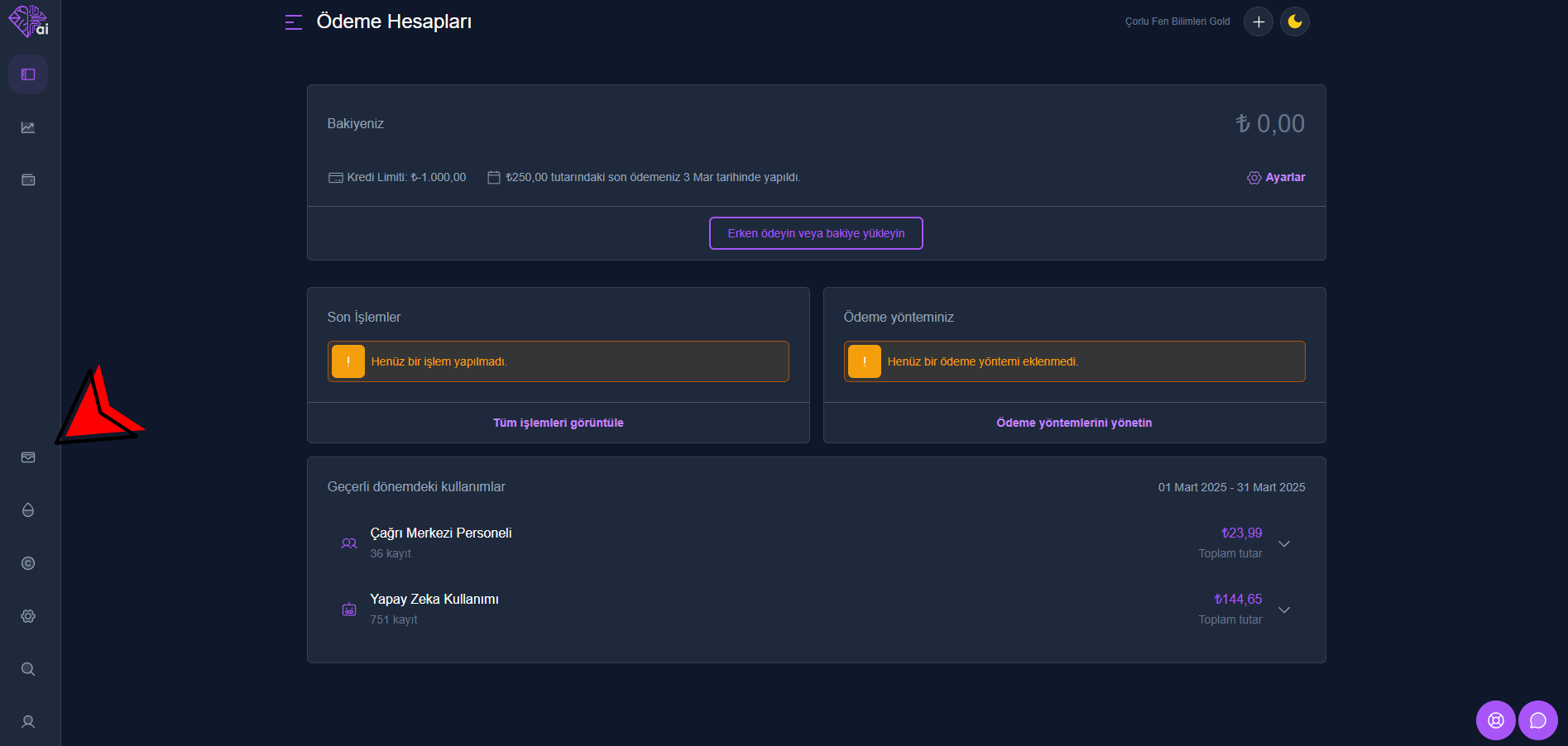
Task: Click the warning icon in Son İşlemler
Action: tap(348, 361)
